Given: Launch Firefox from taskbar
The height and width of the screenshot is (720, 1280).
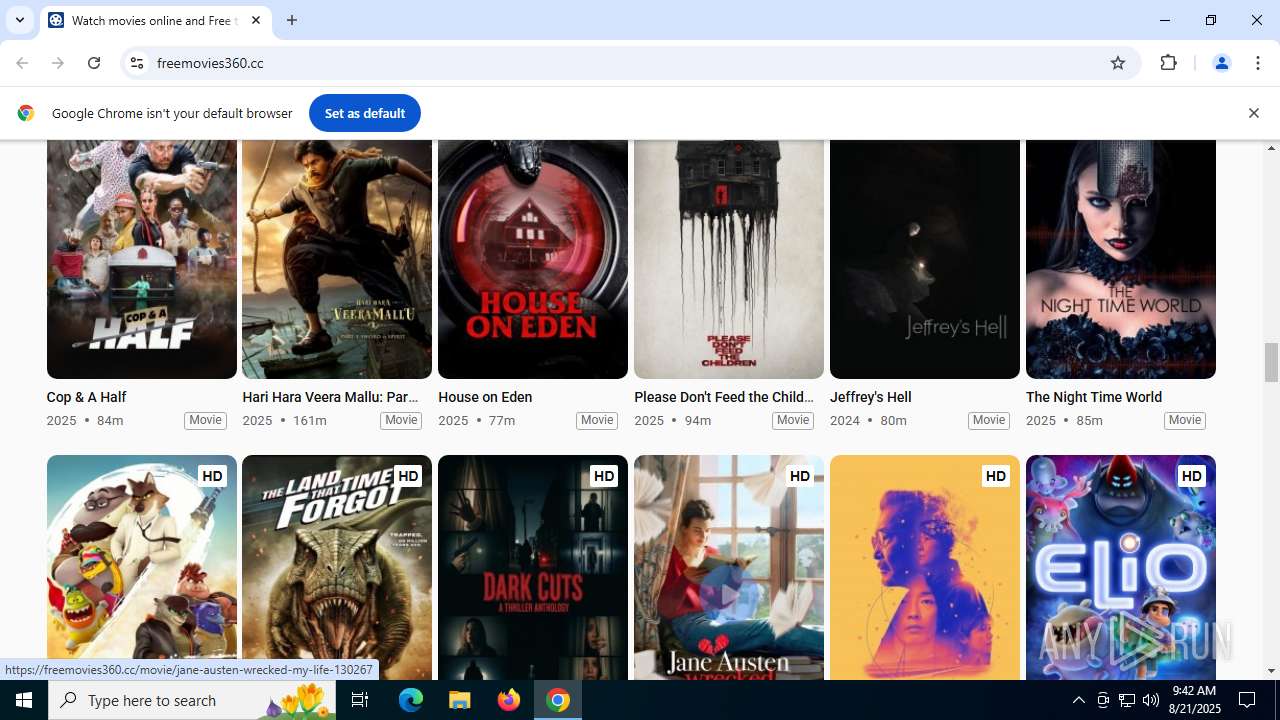Looking at the screenshot, I should point(509,700).
